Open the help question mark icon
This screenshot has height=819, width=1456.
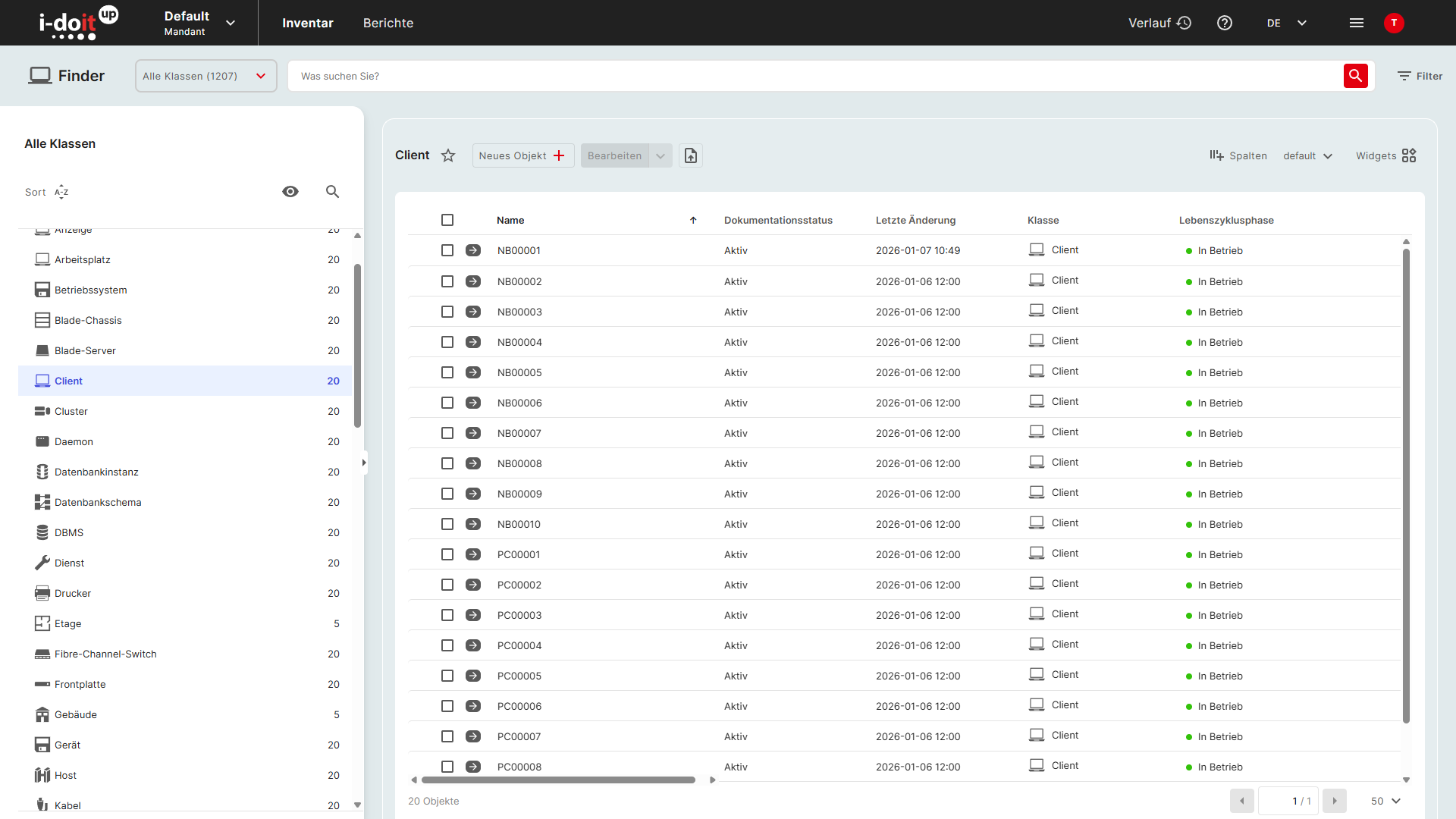1224,23
